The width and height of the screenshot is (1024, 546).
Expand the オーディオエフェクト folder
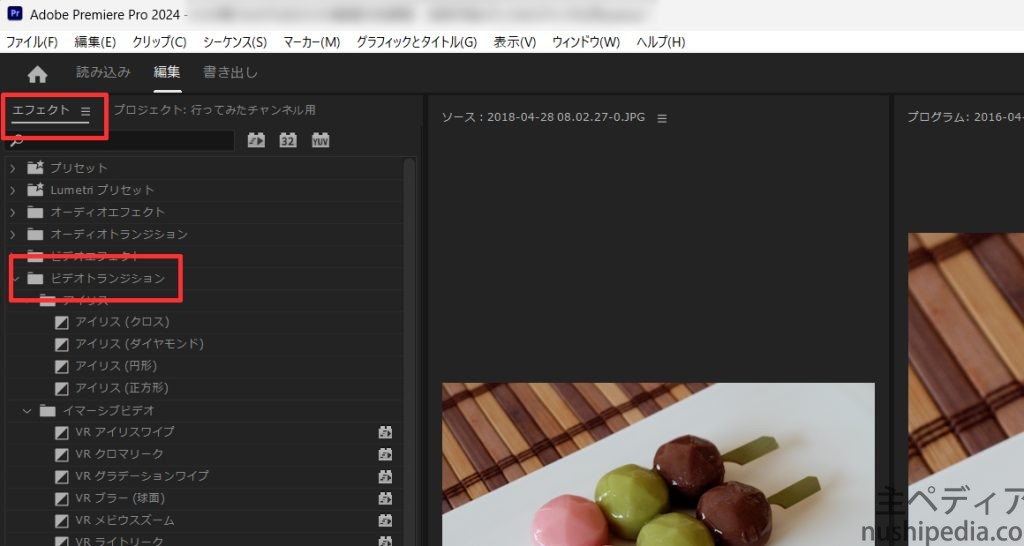tap(13, 212)
